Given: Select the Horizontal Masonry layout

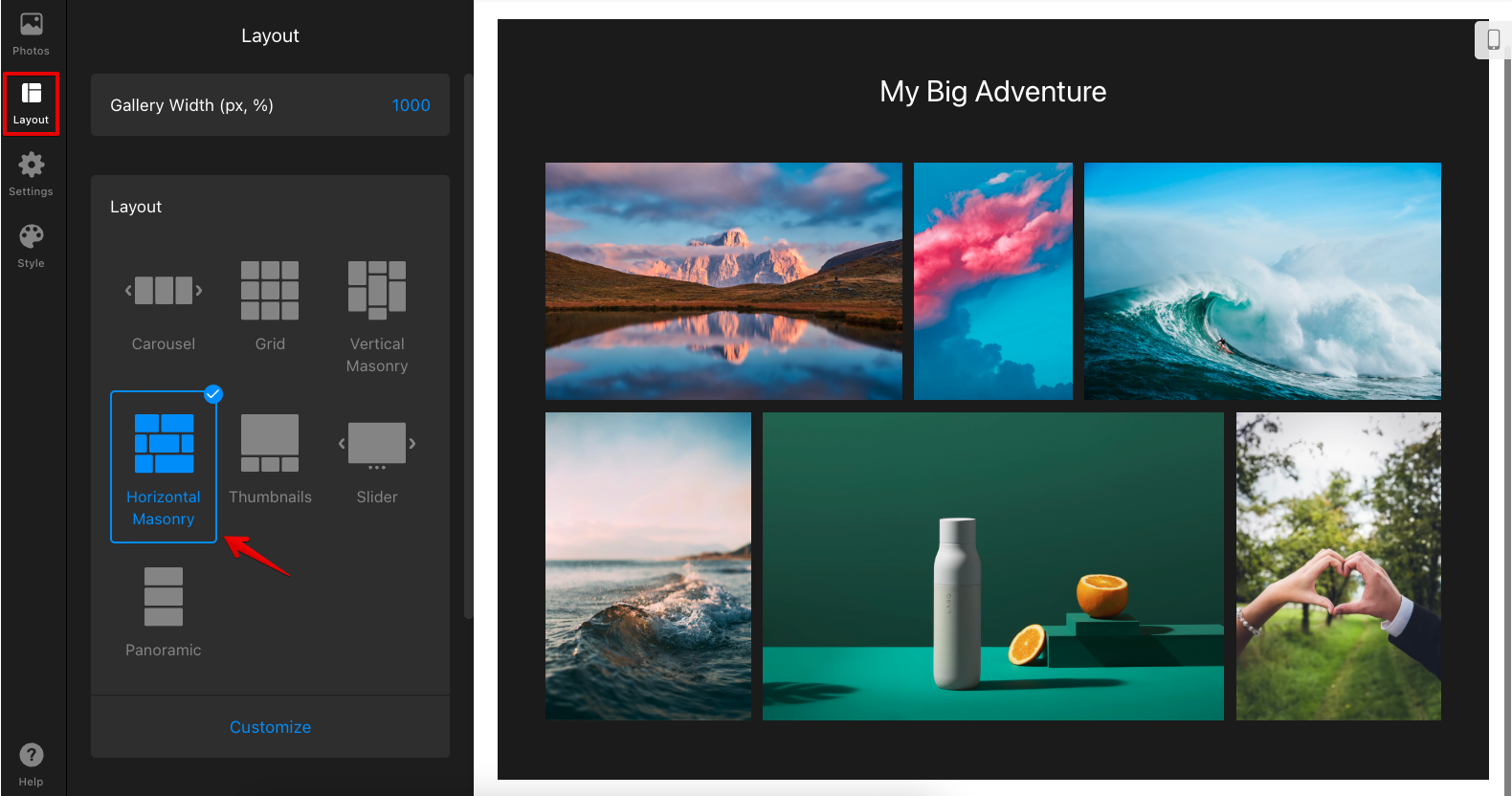Looking at the screenshot, I should (x=164, y=467).
